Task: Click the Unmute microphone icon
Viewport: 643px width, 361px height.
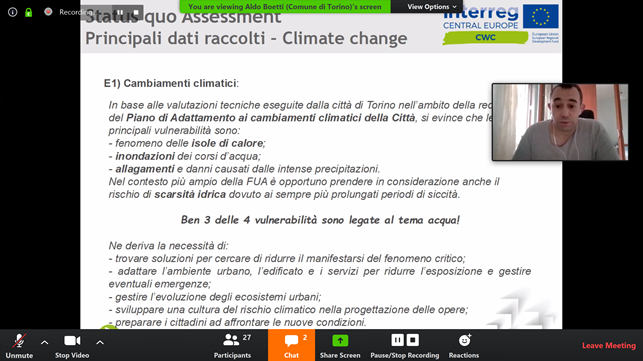Action: click(x=19, y=341)
